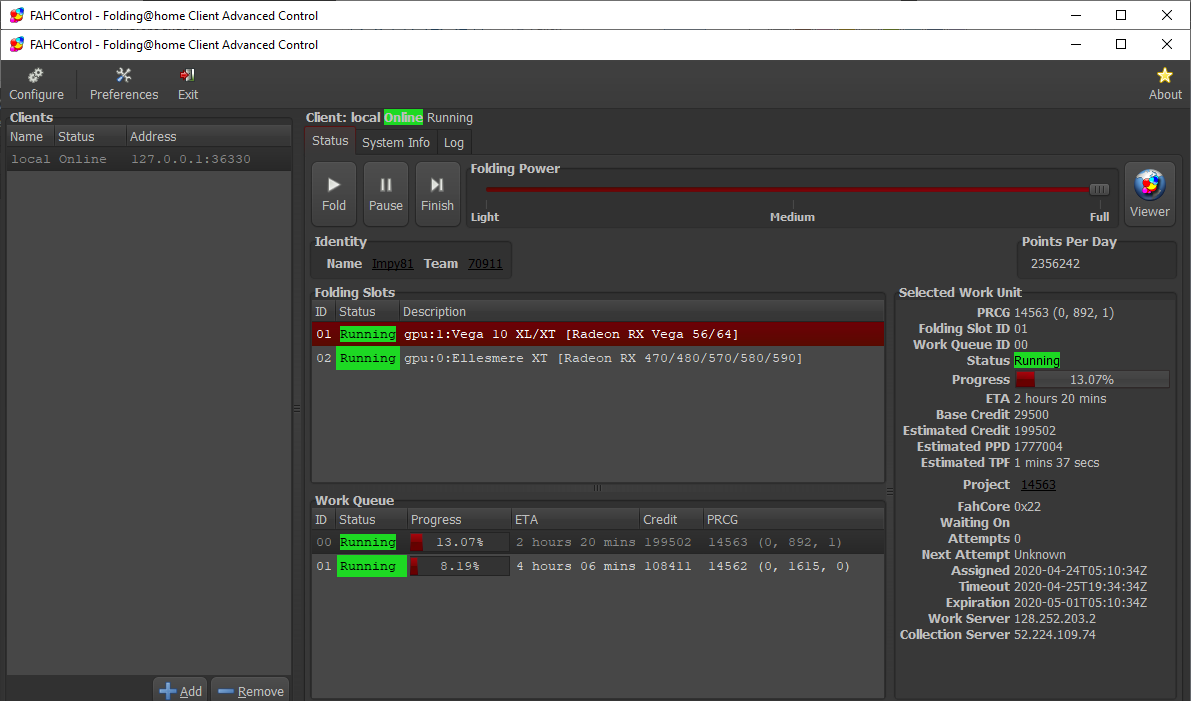This screenshot has width=1191, height=701.
Task: Sort clients by Name column
Action: [30, 137]
